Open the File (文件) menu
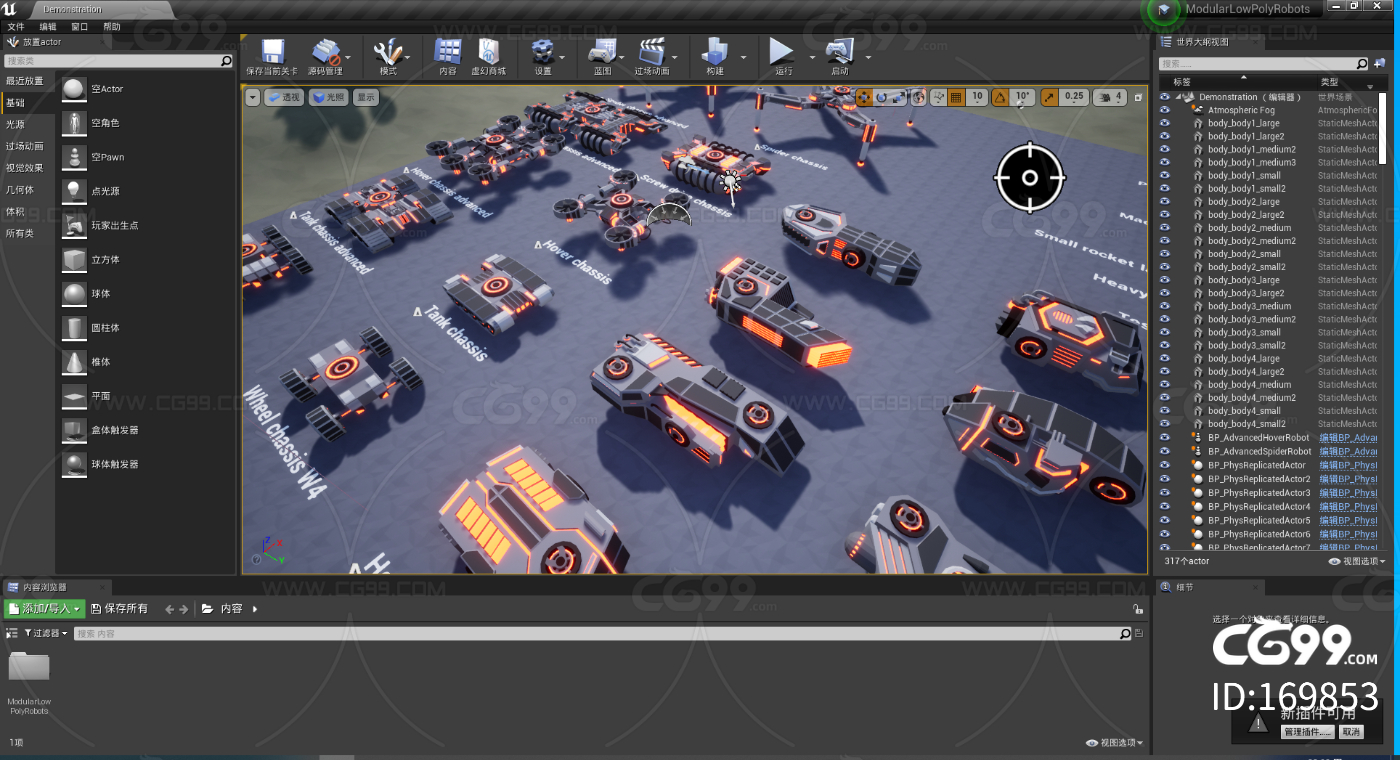Viewport: 1400px width, 760px height. [x=16, y=27]
